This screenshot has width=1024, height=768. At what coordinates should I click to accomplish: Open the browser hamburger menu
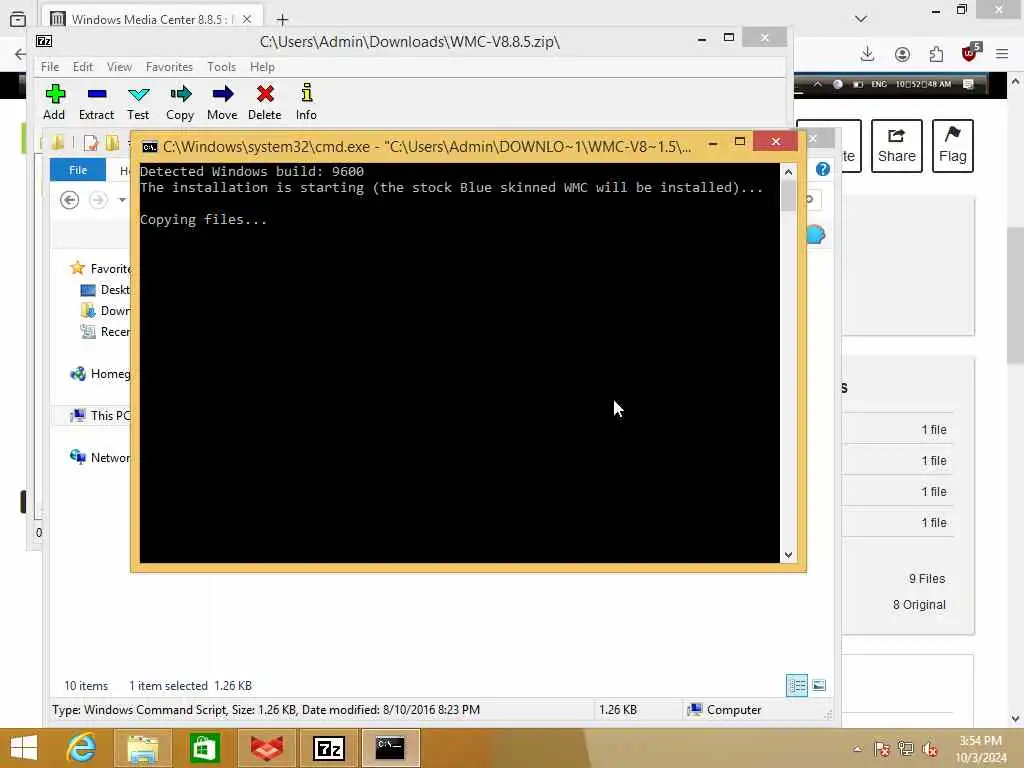(1002, 54)
